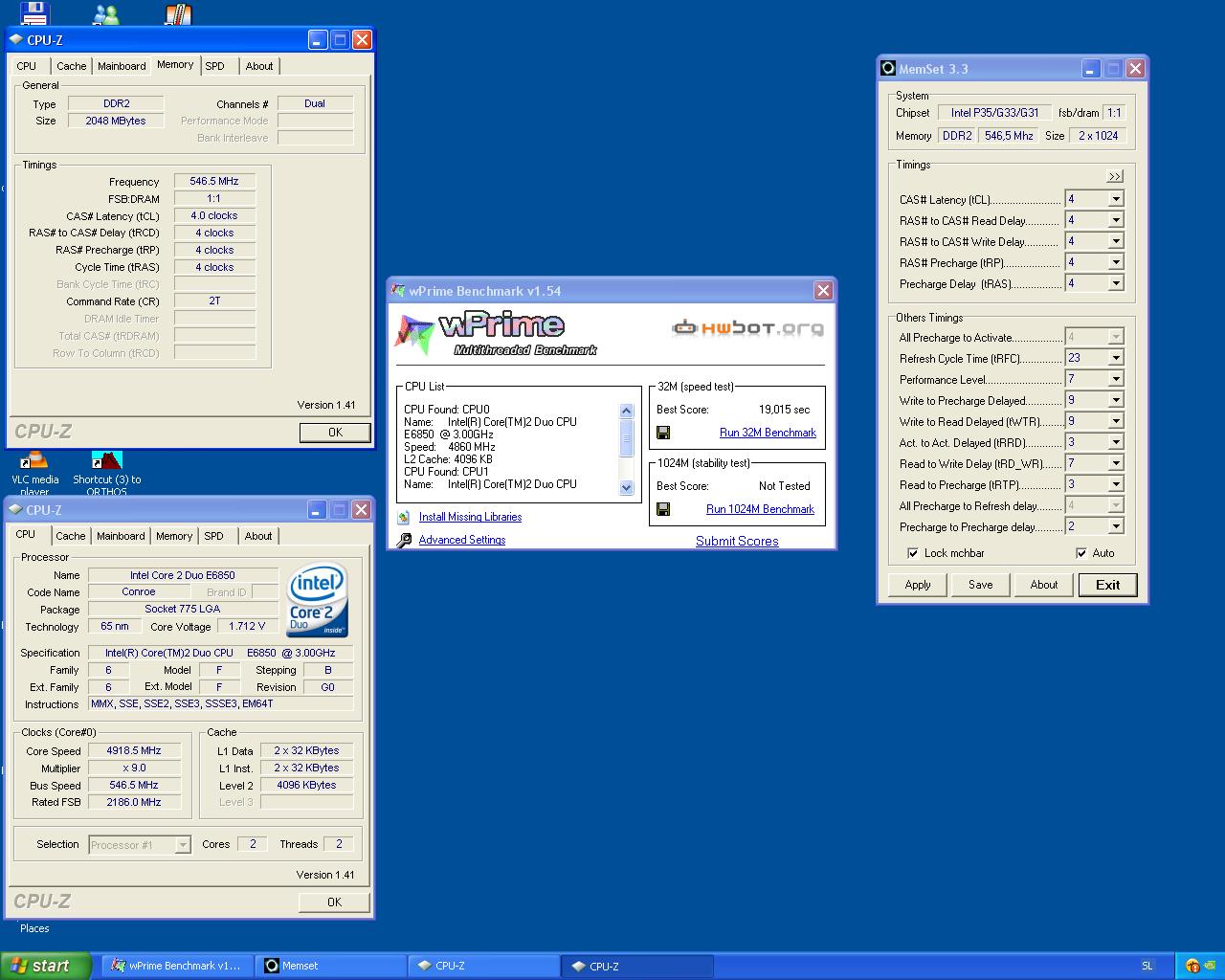Screen dimensions: 1225x980
Task: Open the Refresh Cycle Time (tRFC) dropdown
Action: point(1116,358)
